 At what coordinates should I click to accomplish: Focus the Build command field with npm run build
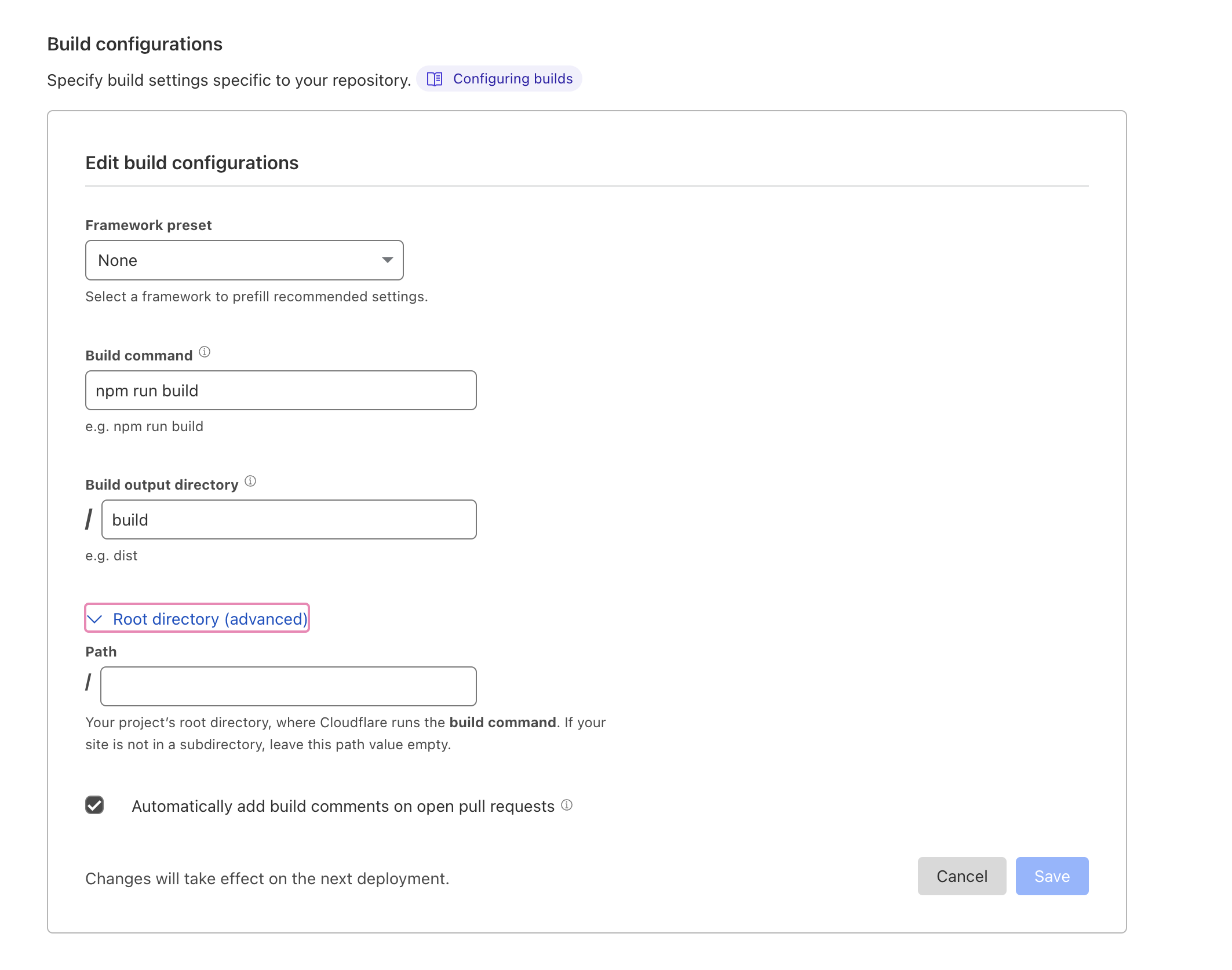coord(280,391)
